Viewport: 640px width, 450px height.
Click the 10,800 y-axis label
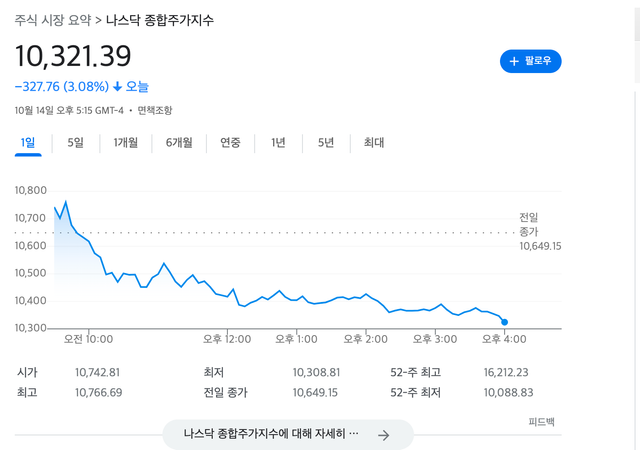tap(31, 190)
